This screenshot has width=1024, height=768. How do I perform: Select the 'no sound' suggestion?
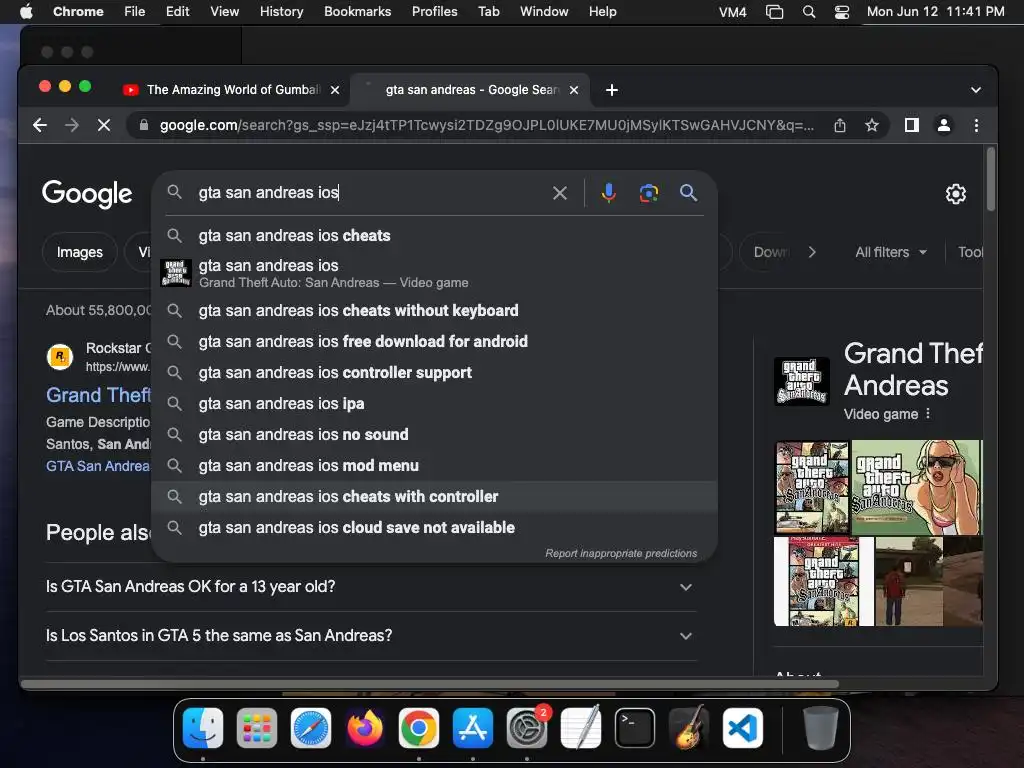click(434, 435)
